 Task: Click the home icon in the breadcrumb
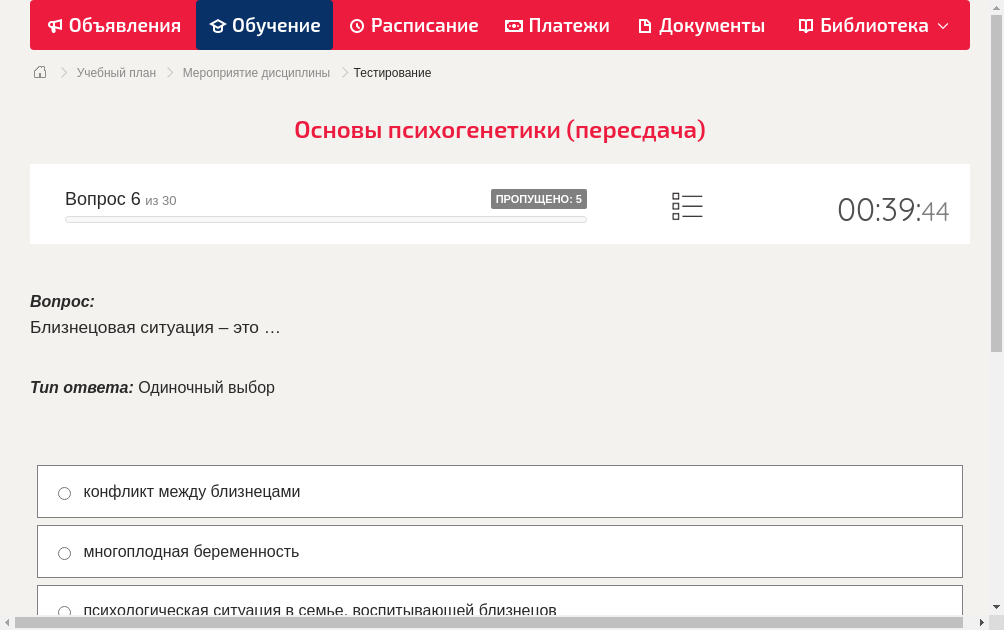click(x=39, y=72)
